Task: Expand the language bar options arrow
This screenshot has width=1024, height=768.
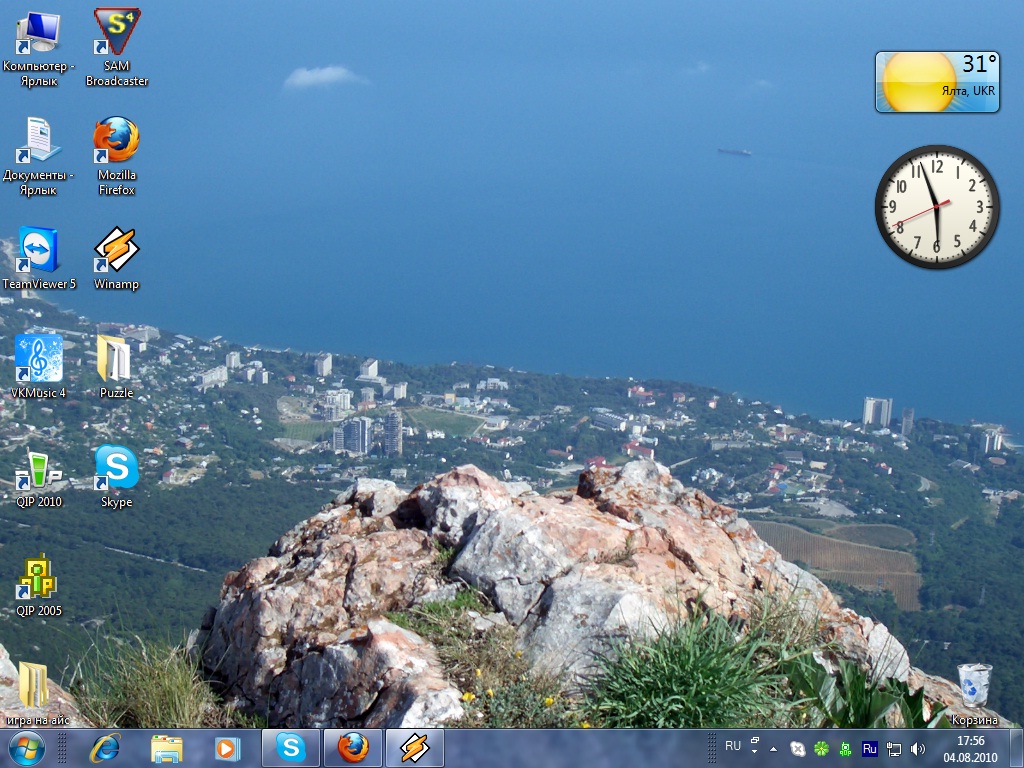Action: [x=755, y=746]
